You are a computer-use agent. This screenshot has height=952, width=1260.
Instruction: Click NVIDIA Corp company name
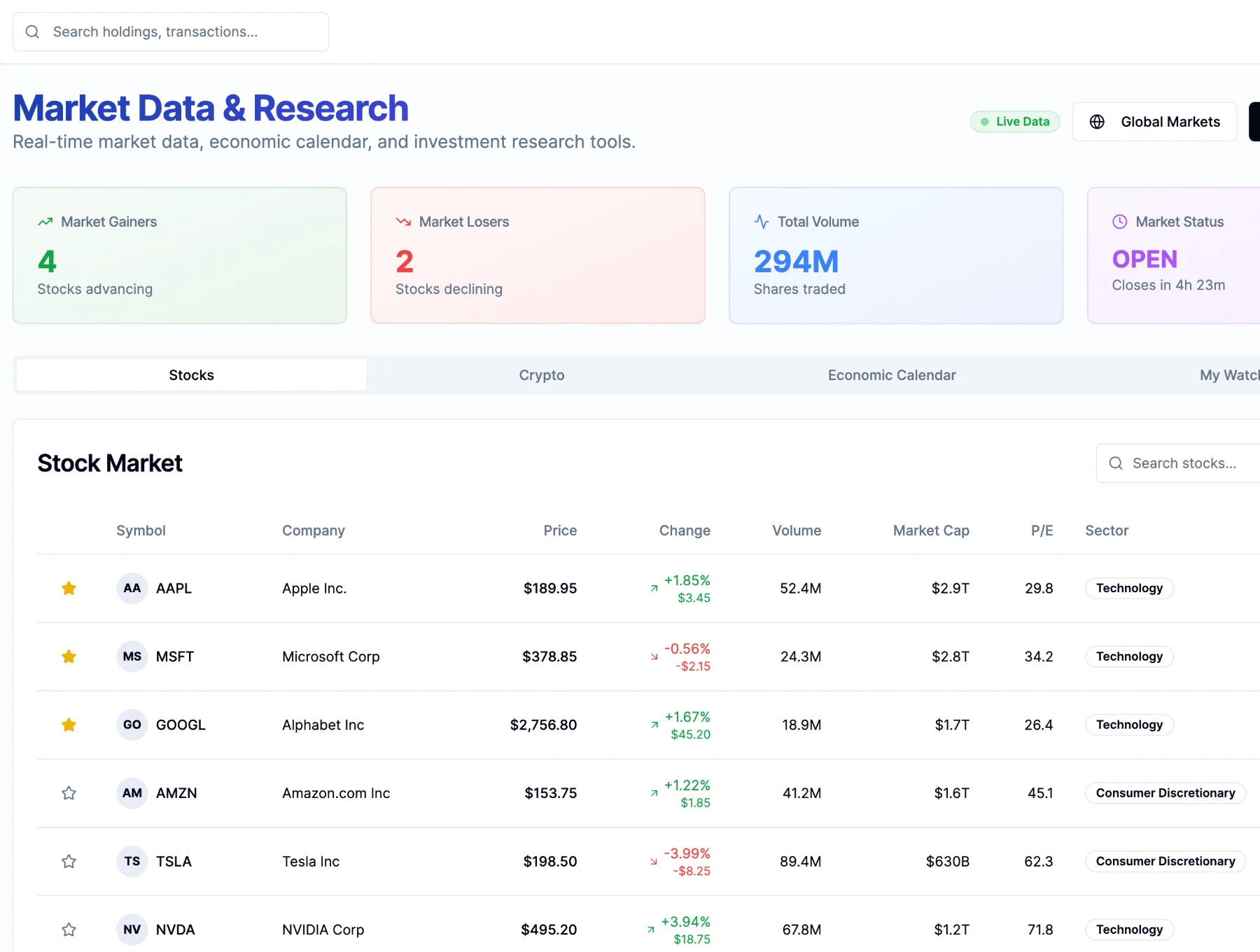[323, 930]
